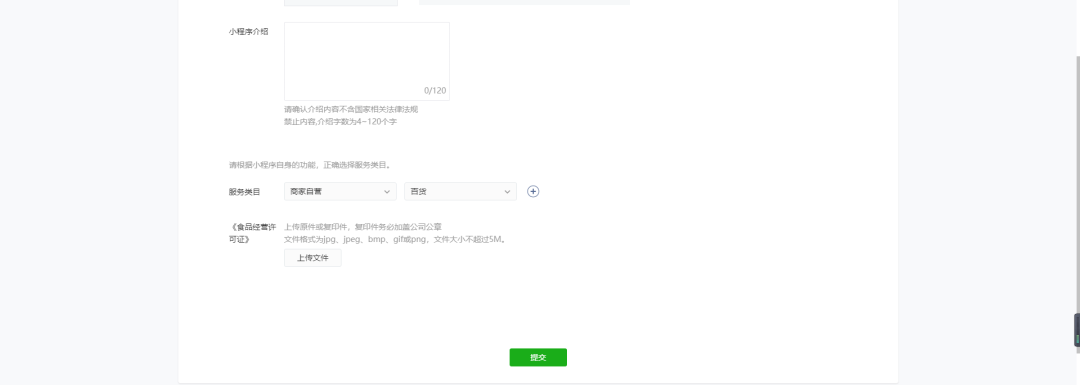Click the 小程序介绍 label
The width and height of the screenshot is (1080, 385).
tap(249, 32)
